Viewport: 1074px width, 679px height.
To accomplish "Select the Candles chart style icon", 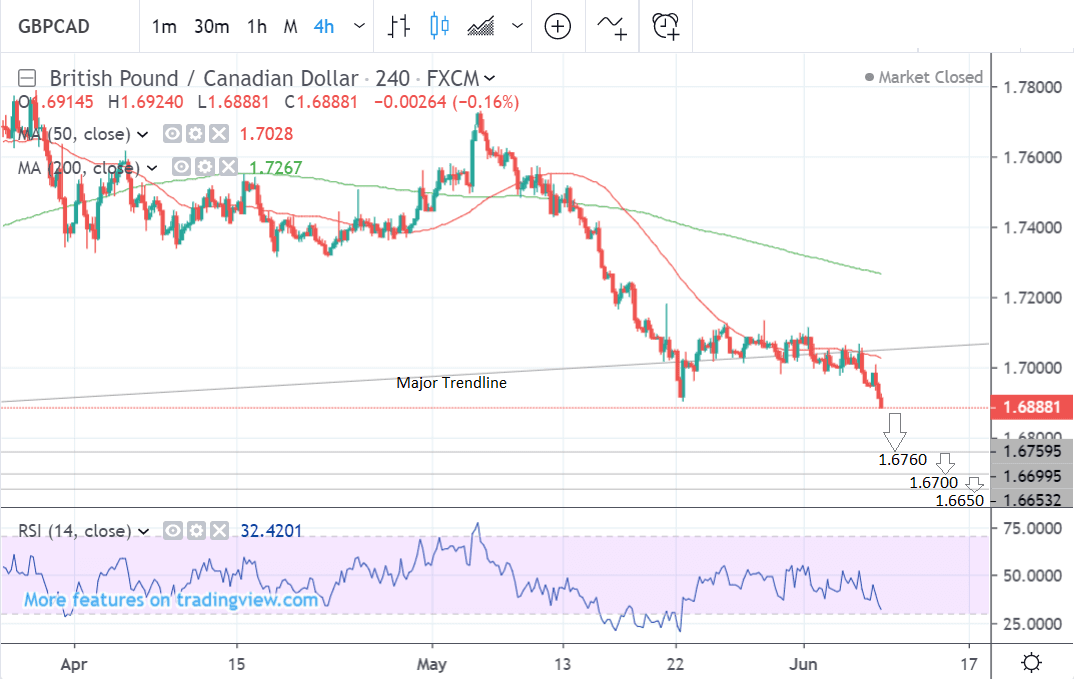I will 439,26.
